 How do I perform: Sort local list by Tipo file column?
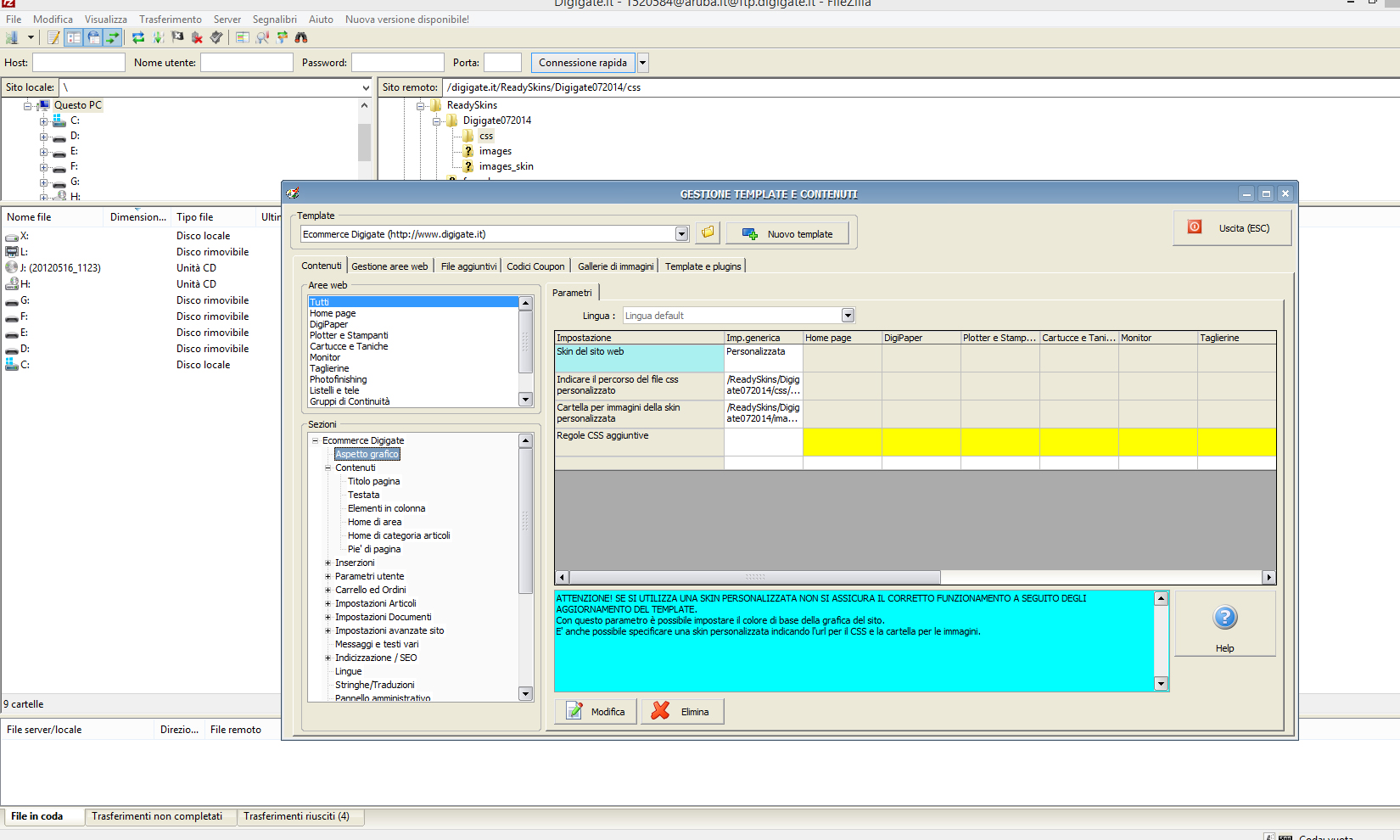[214, 217]
